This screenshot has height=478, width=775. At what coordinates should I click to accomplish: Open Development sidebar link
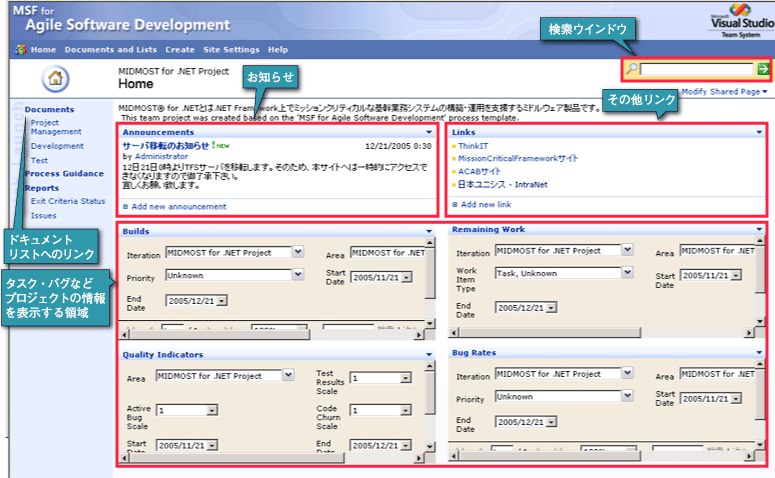pyautogui.click(x=57, y=146)
